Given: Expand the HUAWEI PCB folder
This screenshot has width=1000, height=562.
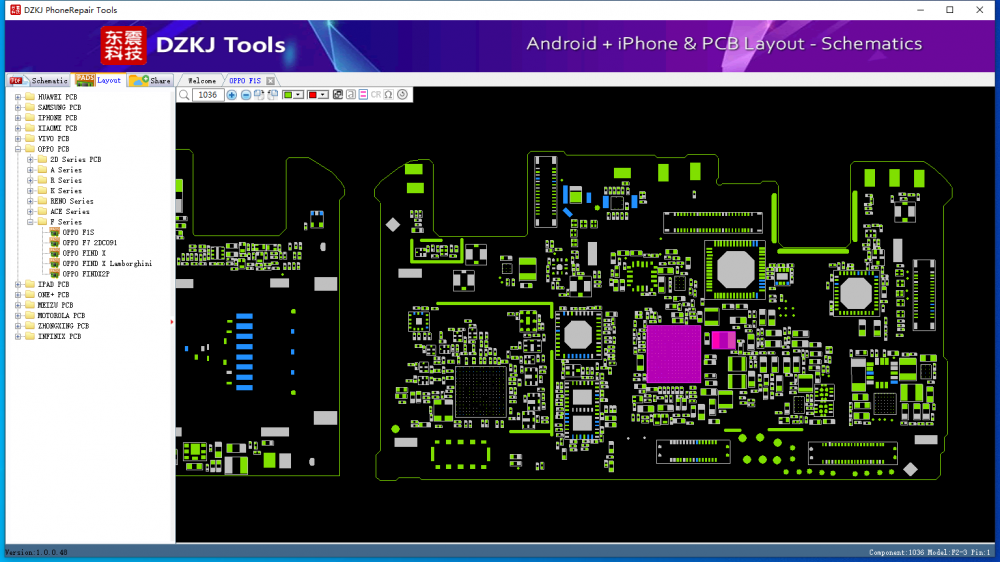Looking at the screenshot, I should pyautogui.click(x=17, y=97).
